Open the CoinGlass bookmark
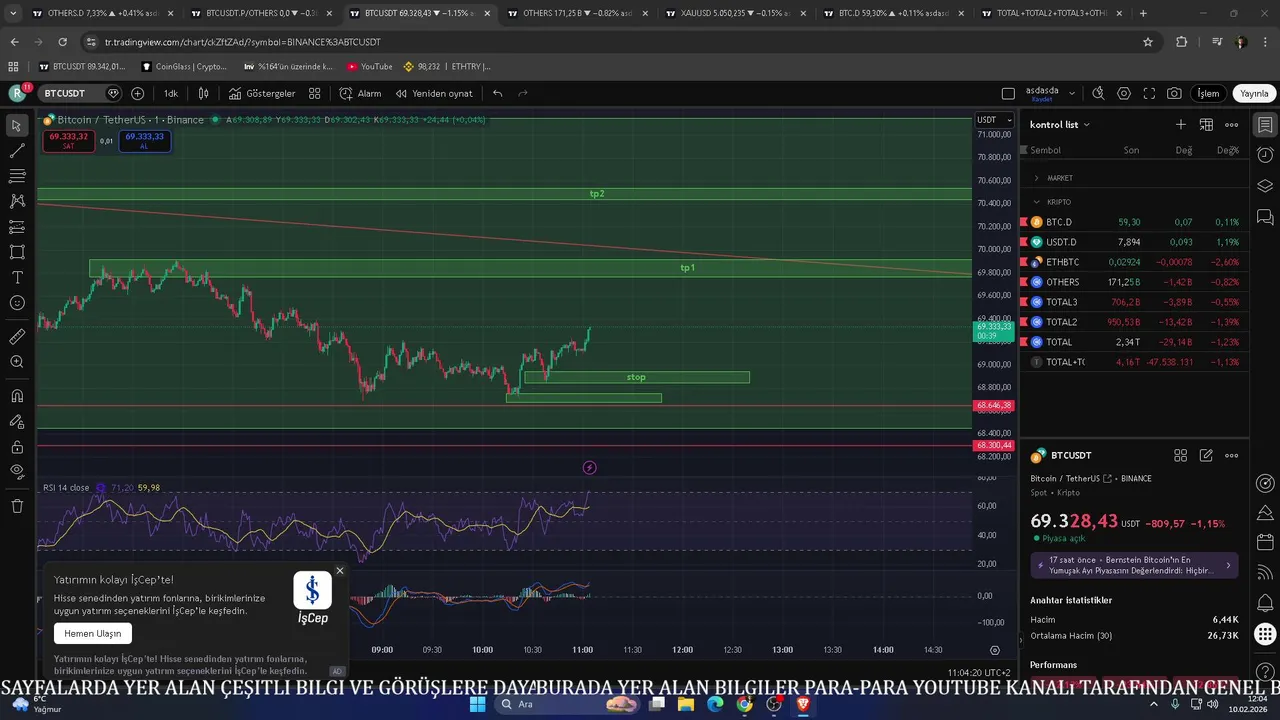The image size is (1280, 720). coord(185,66)
